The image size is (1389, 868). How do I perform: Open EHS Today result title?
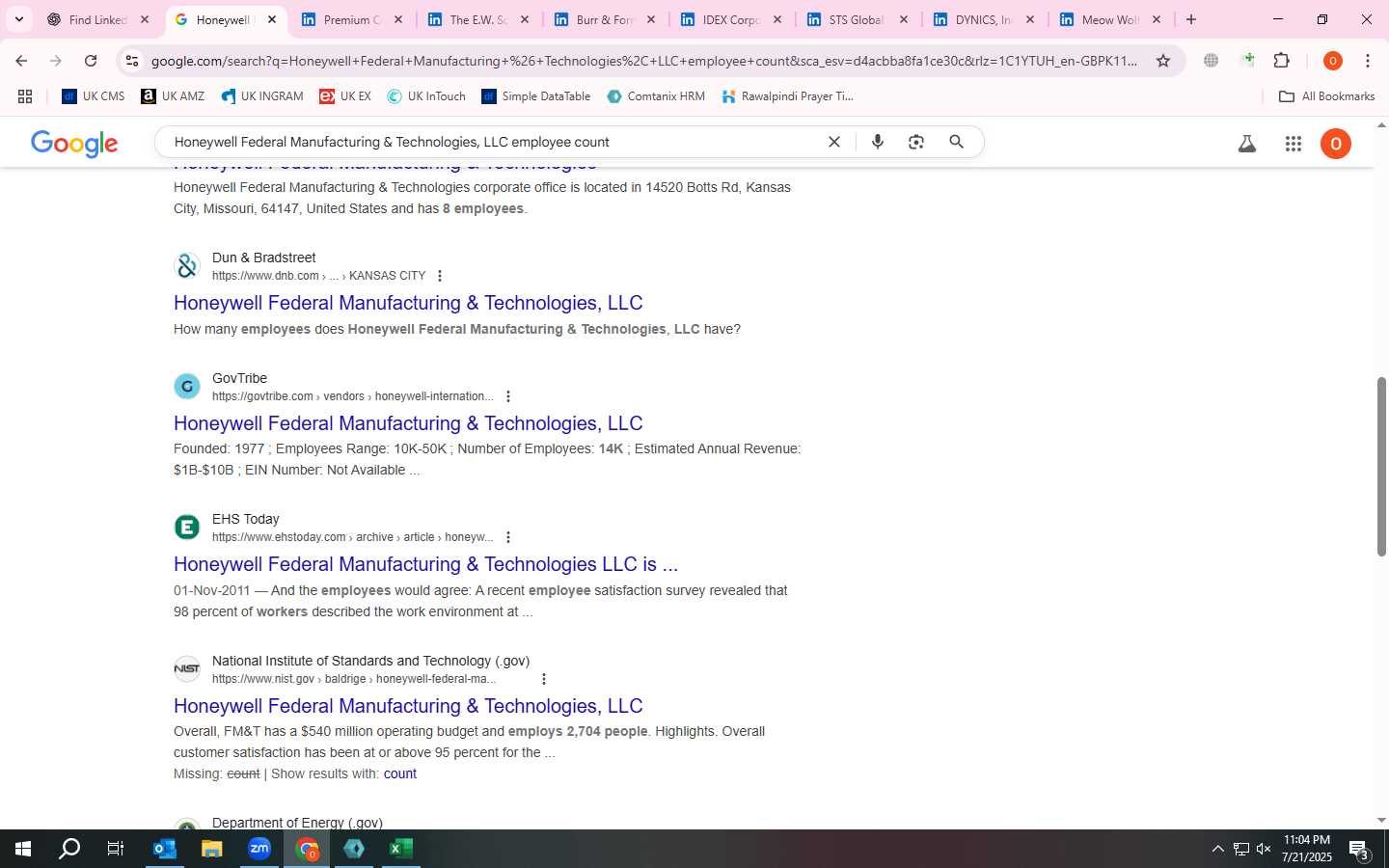pyautogui.click(x=425, y=564)
